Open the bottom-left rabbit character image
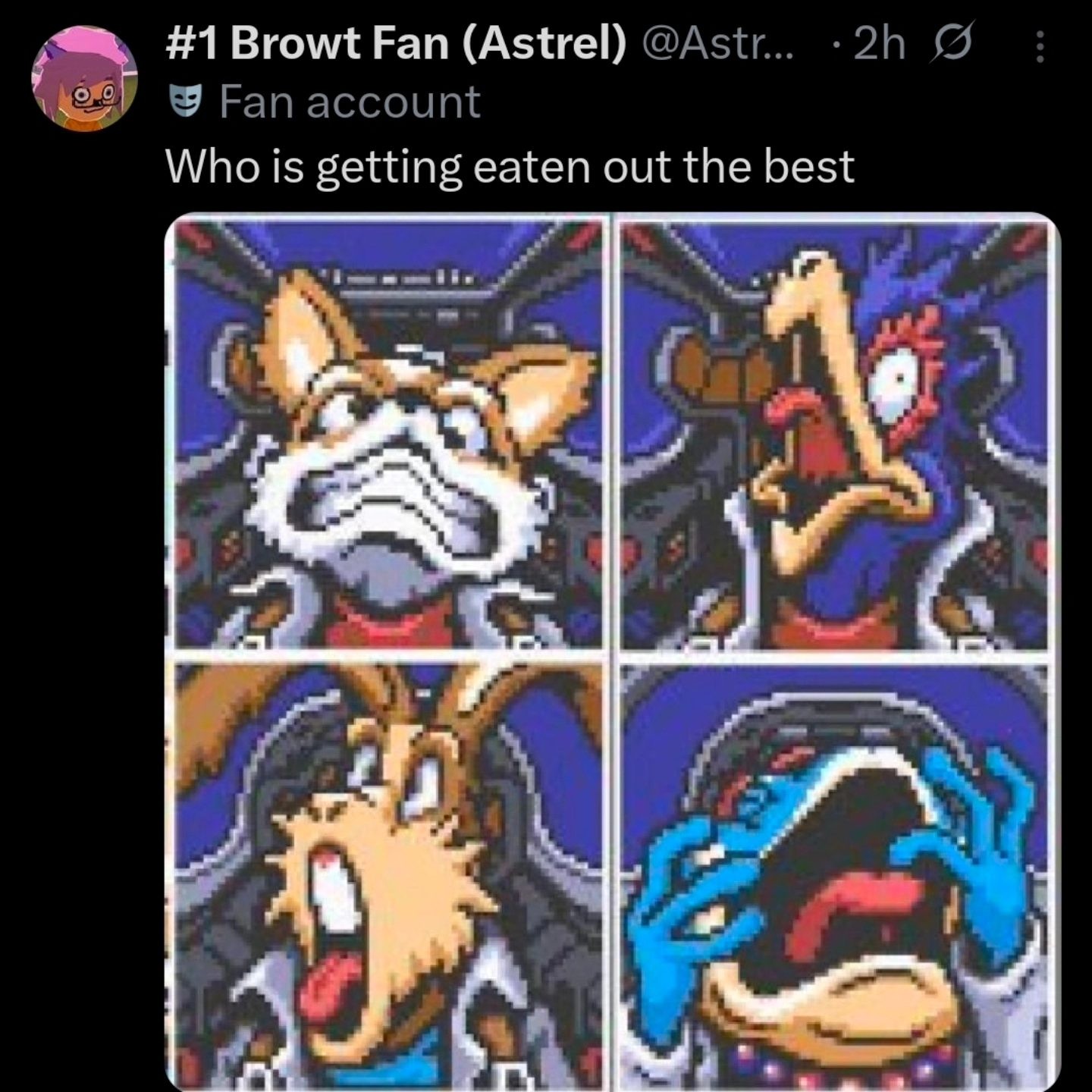The height and width of the screenshot is (1092, 1092). [x=388, y=872]
